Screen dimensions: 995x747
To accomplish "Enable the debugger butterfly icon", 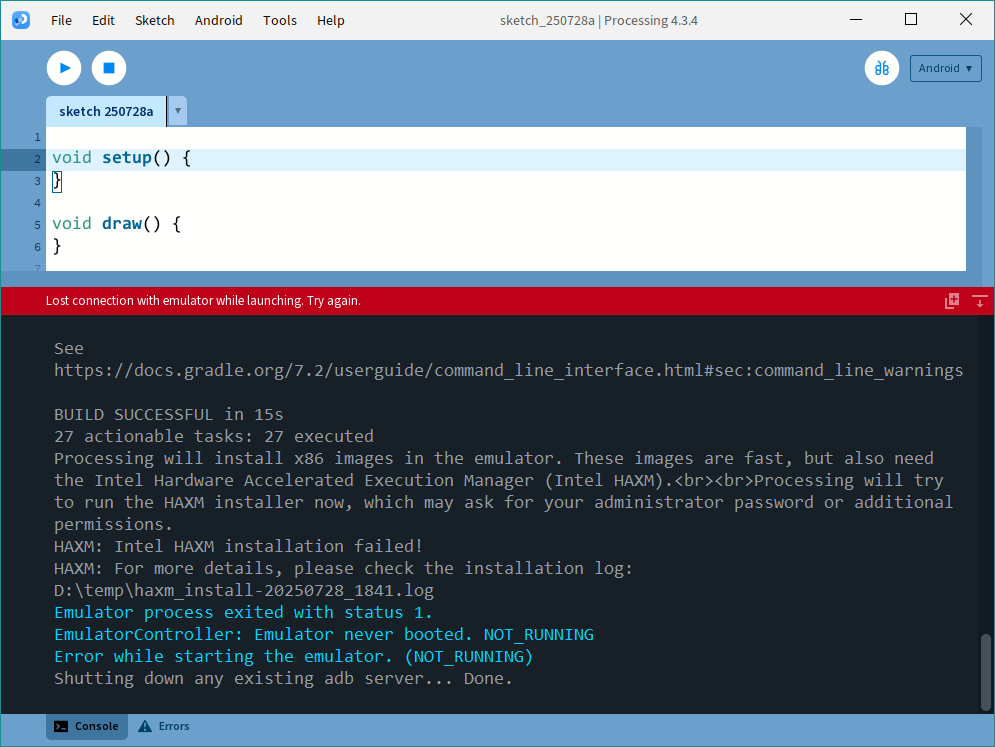I will pyautogui.click(x=881, y=68).
